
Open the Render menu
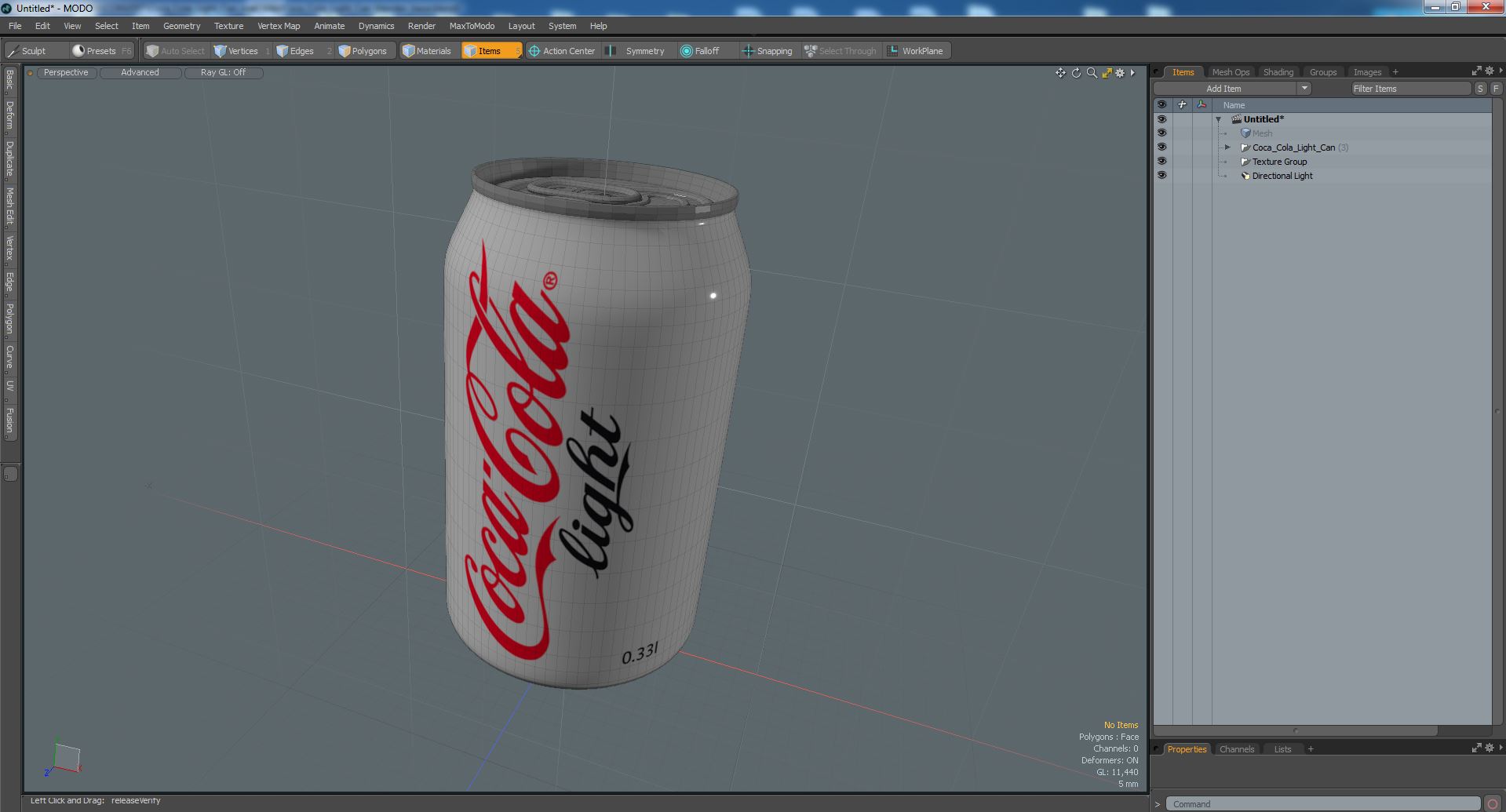pos(421,26)
